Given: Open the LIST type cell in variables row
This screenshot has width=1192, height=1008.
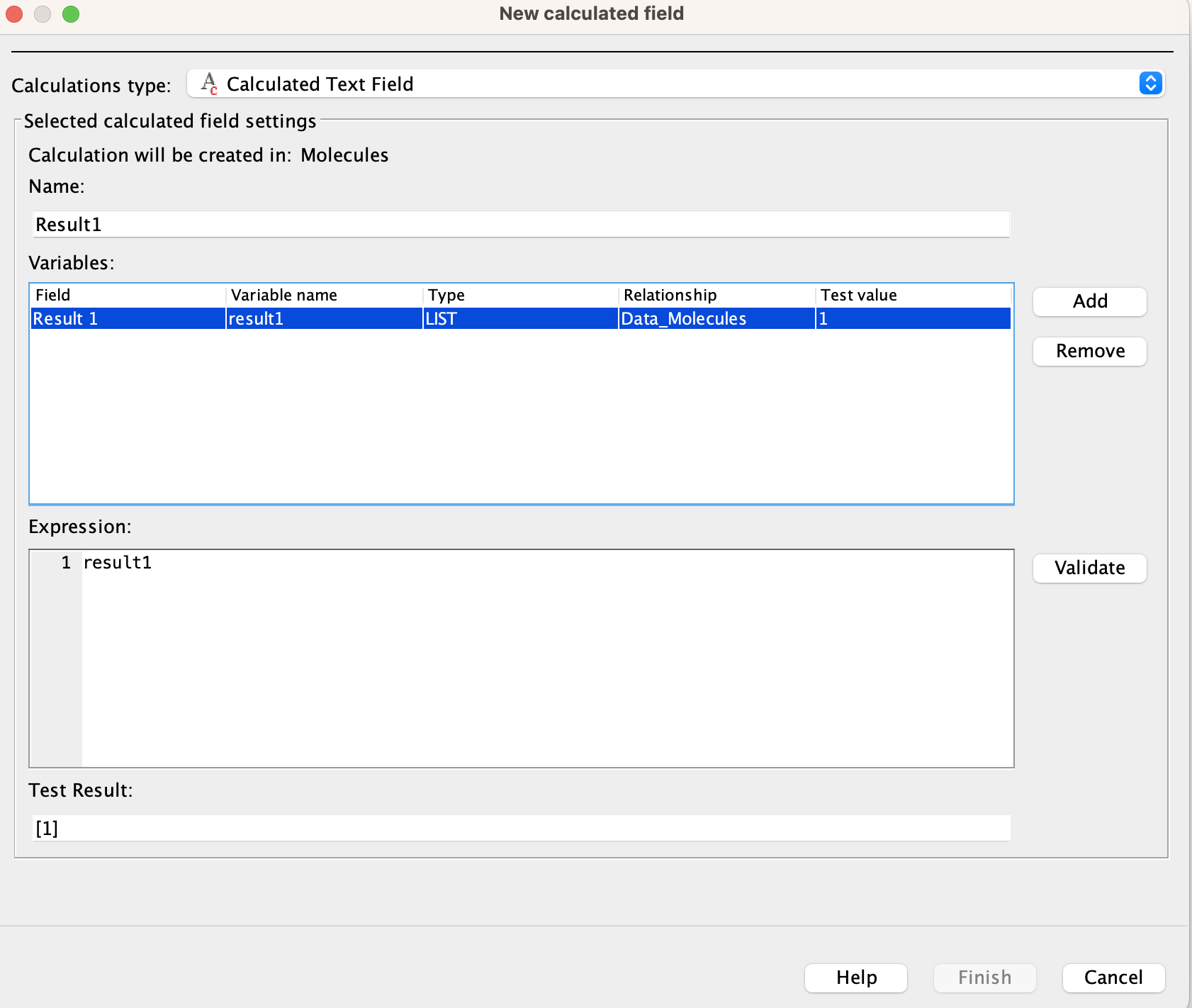Looking at the screenshot, I should (520, 319).
